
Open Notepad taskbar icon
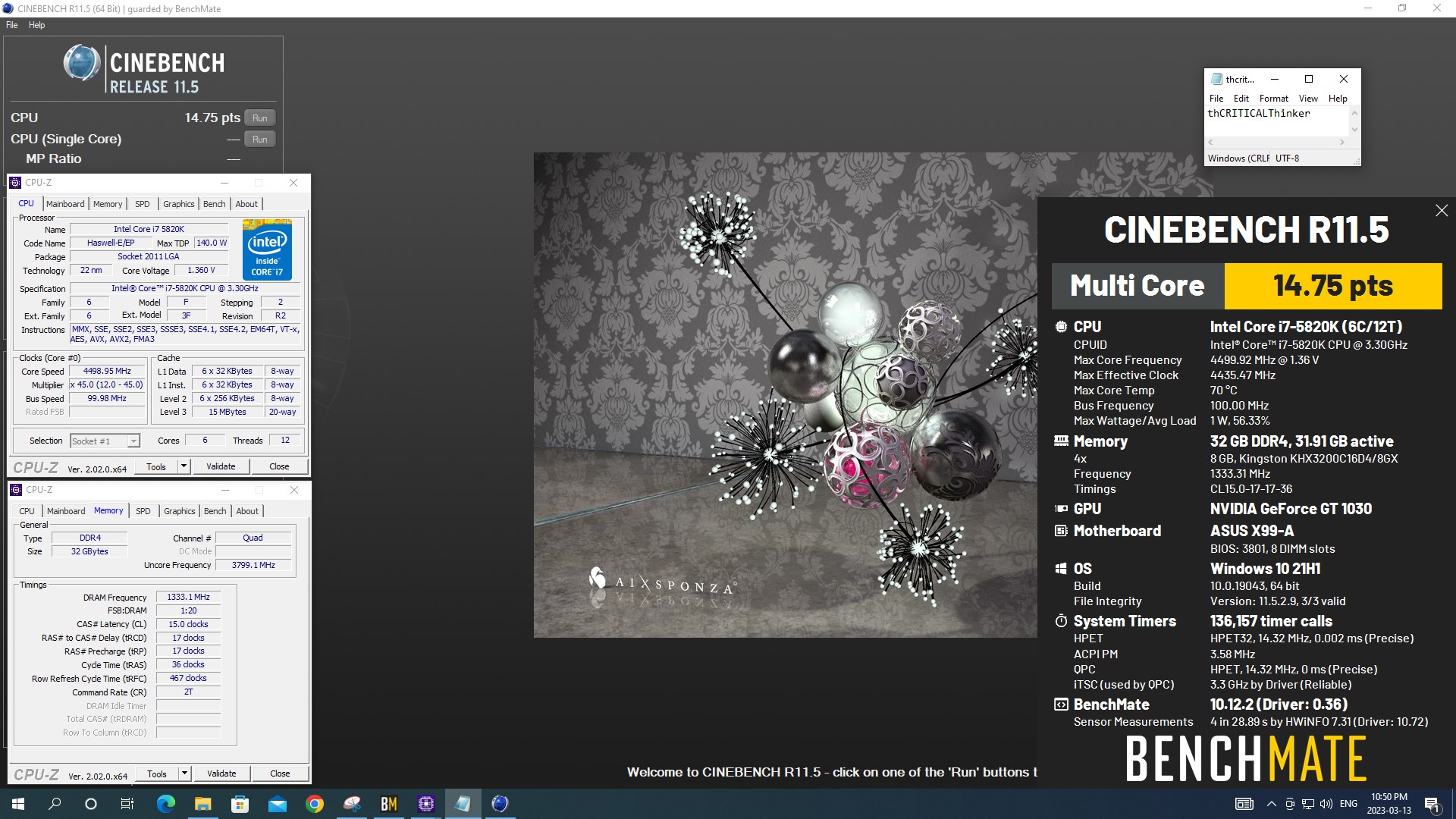click(x=463, y=804)
